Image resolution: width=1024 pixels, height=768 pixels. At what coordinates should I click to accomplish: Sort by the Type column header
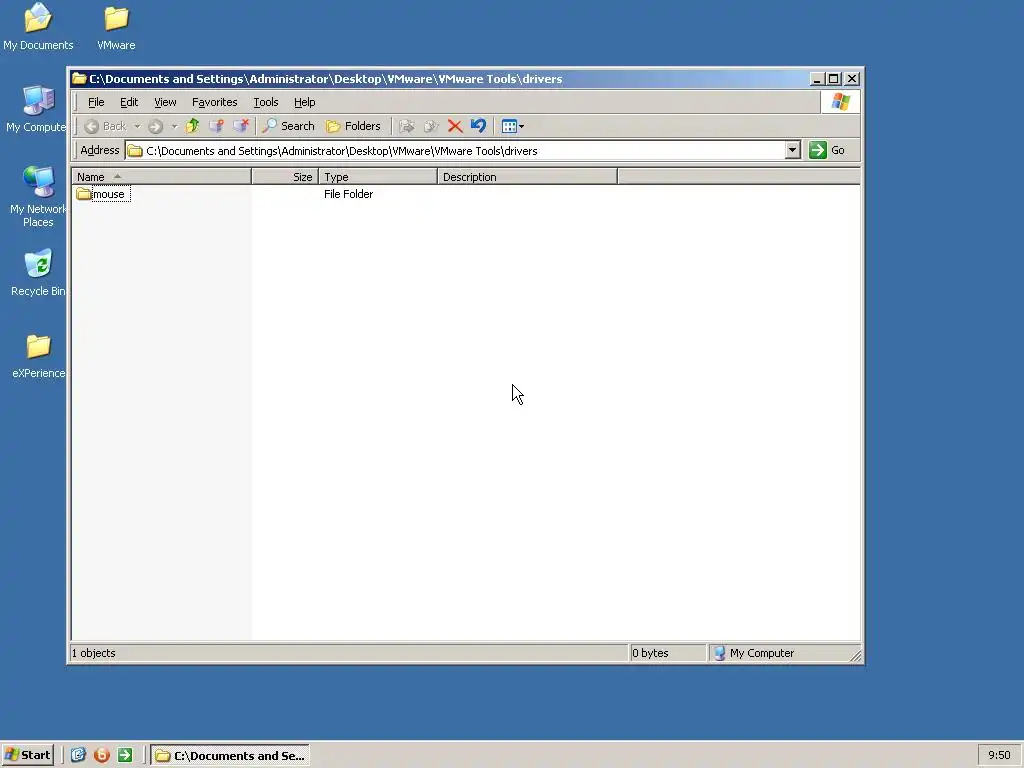click(x=377, y=177)
